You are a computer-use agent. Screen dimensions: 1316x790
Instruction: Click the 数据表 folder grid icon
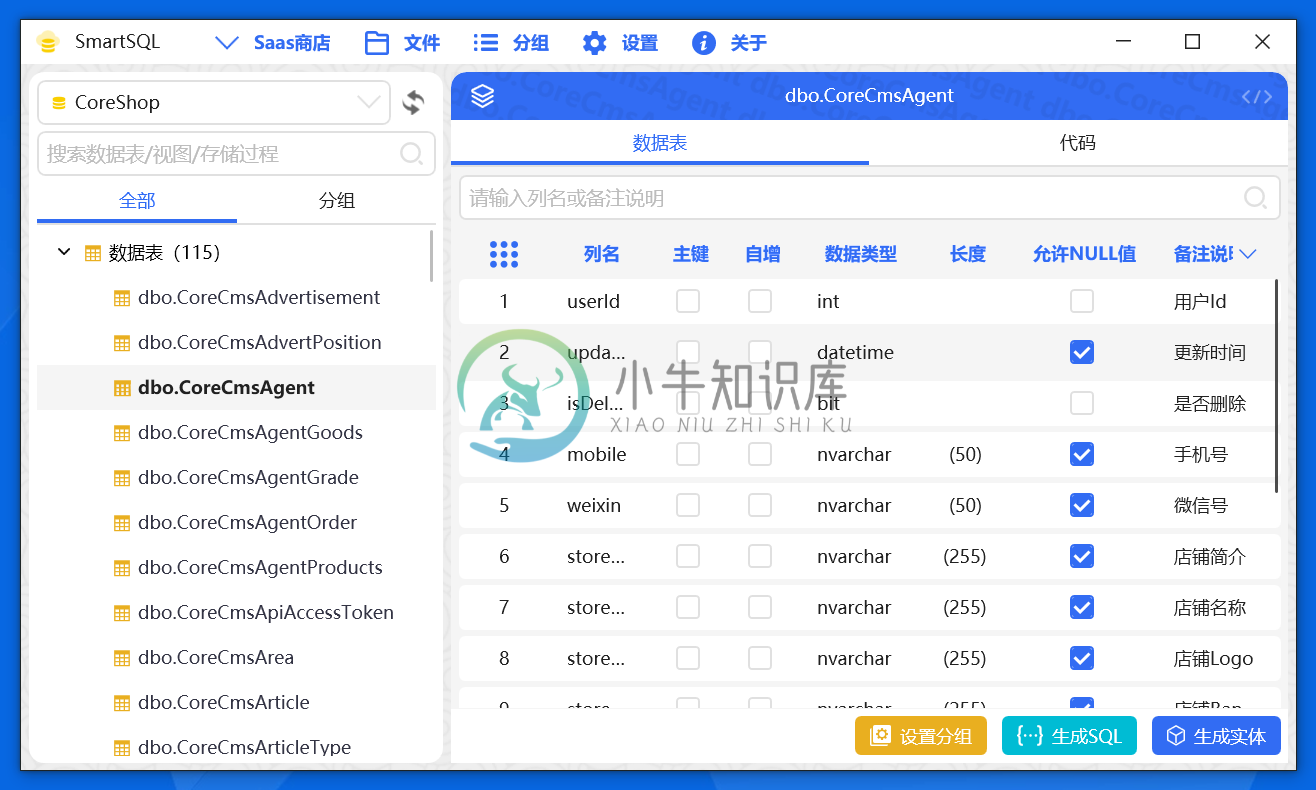pyautogui.click(x=93, y=253)
